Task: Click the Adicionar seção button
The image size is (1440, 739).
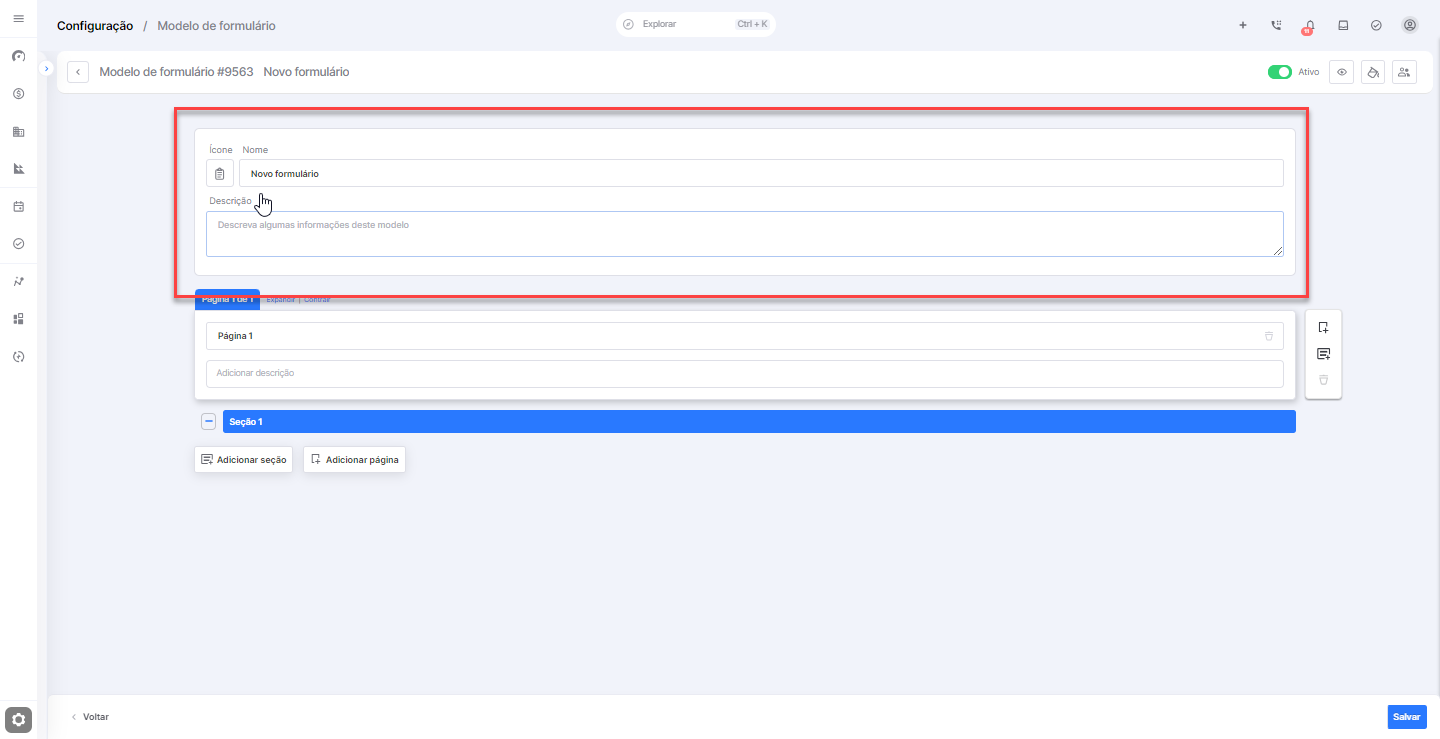Action: (244, 460)
